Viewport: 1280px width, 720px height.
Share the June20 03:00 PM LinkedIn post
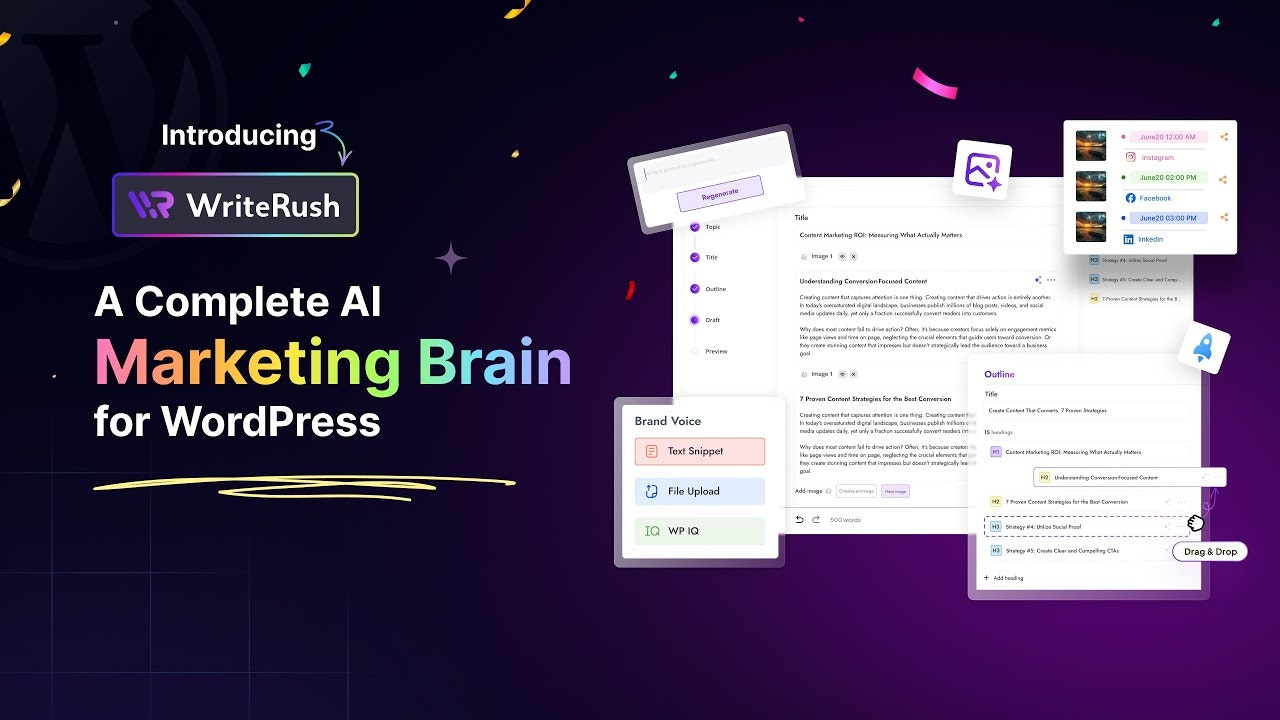[x=1224, y=217]
